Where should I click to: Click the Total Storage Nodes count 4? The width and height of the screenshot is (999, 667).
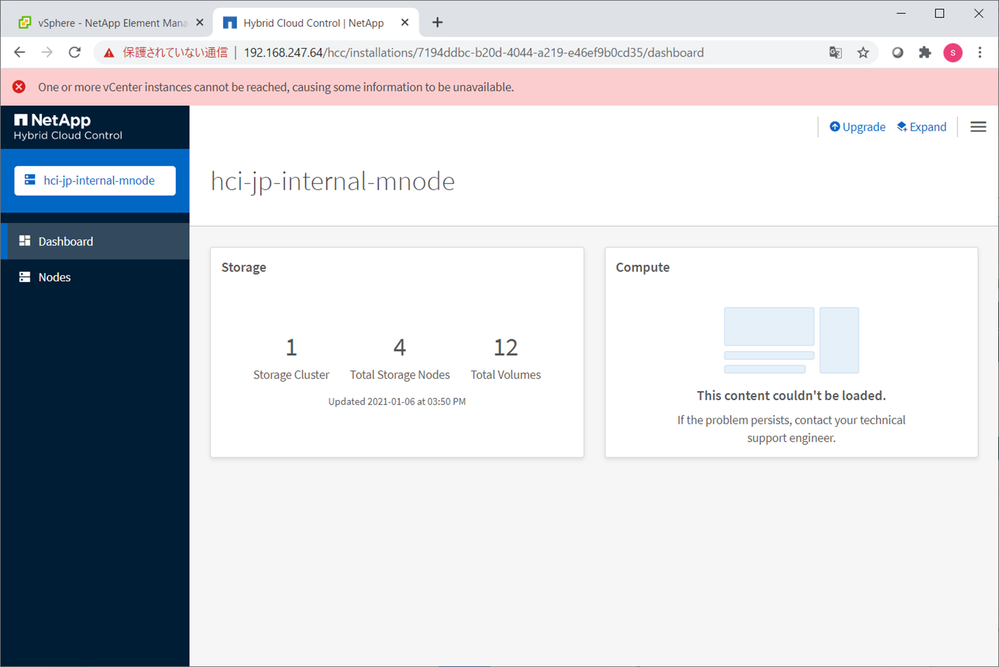coord(399,347)
